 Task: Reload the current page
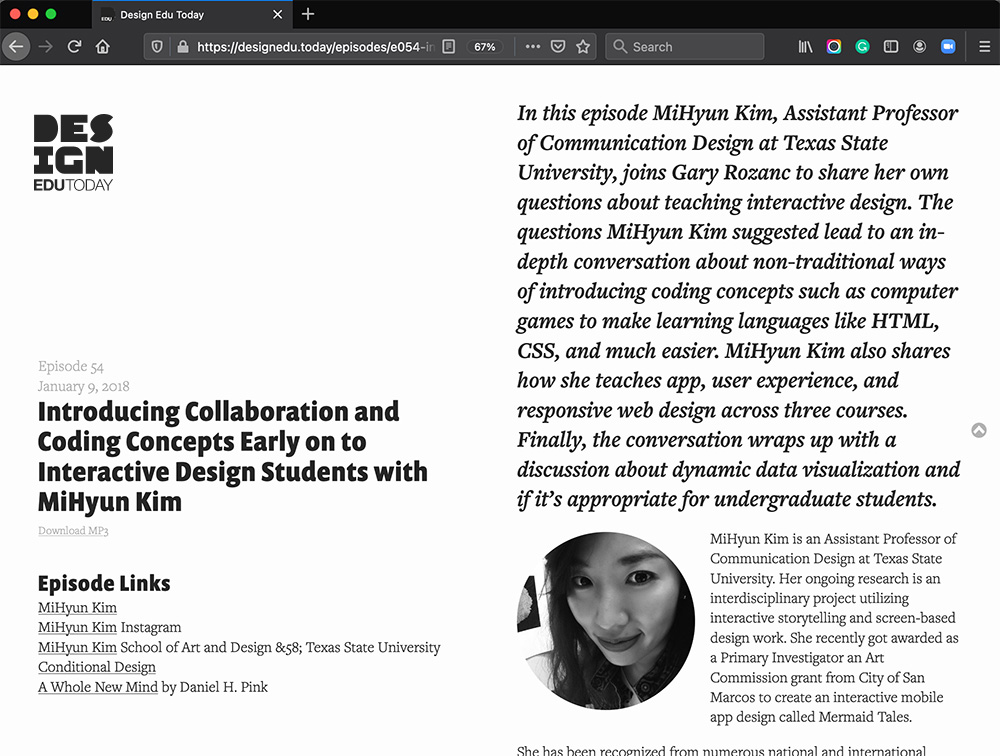tap(74, 47)
